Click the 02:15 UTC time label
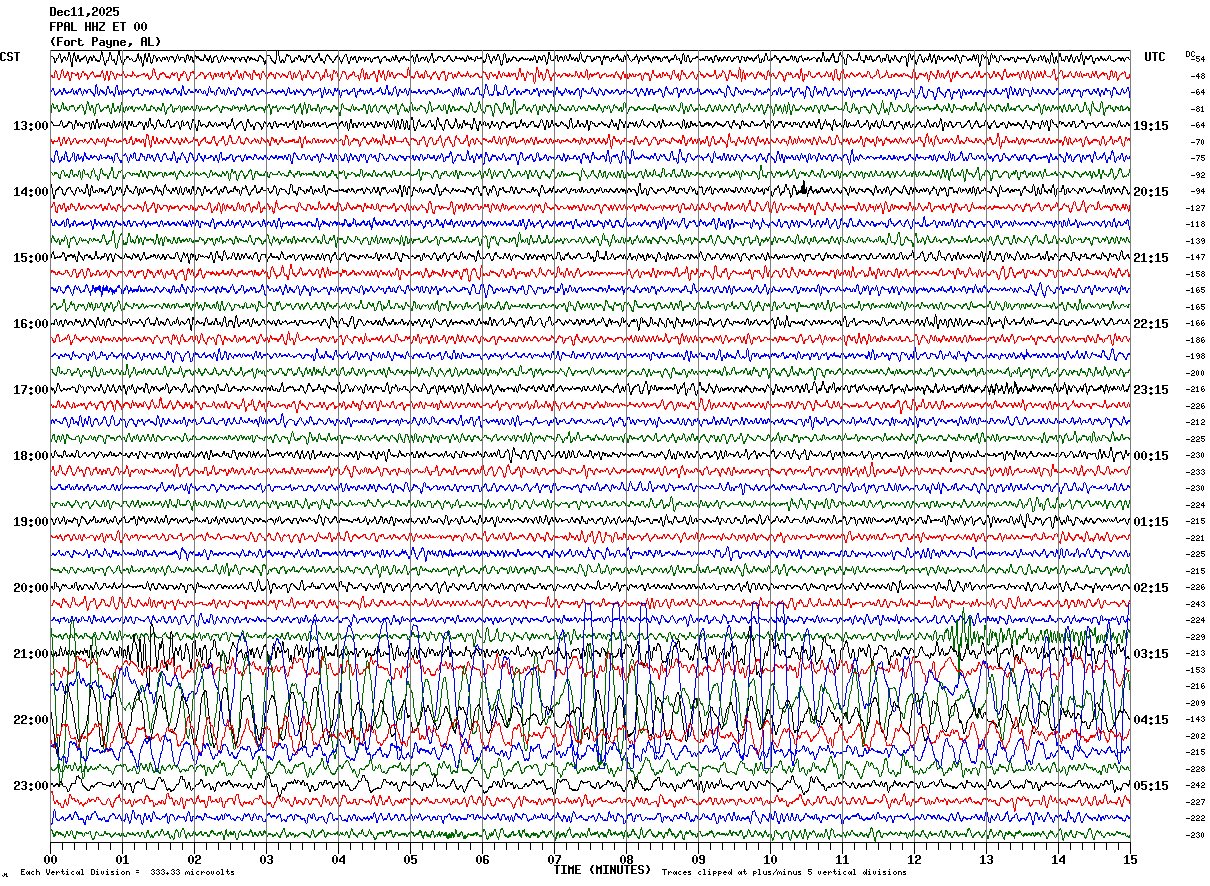Viewport: 1210px width, 886px height. [x=1151, y=588]
